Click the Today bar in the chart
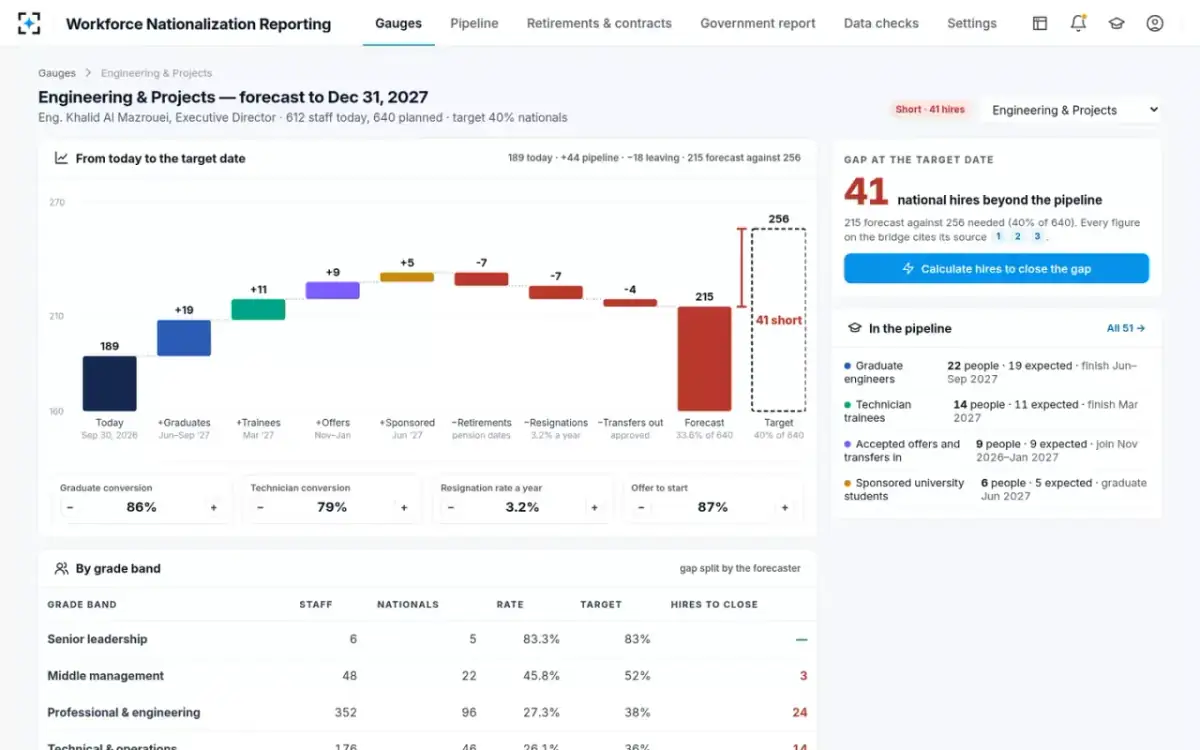Screen dimensions: 1200x750 [x=109, y=384]
